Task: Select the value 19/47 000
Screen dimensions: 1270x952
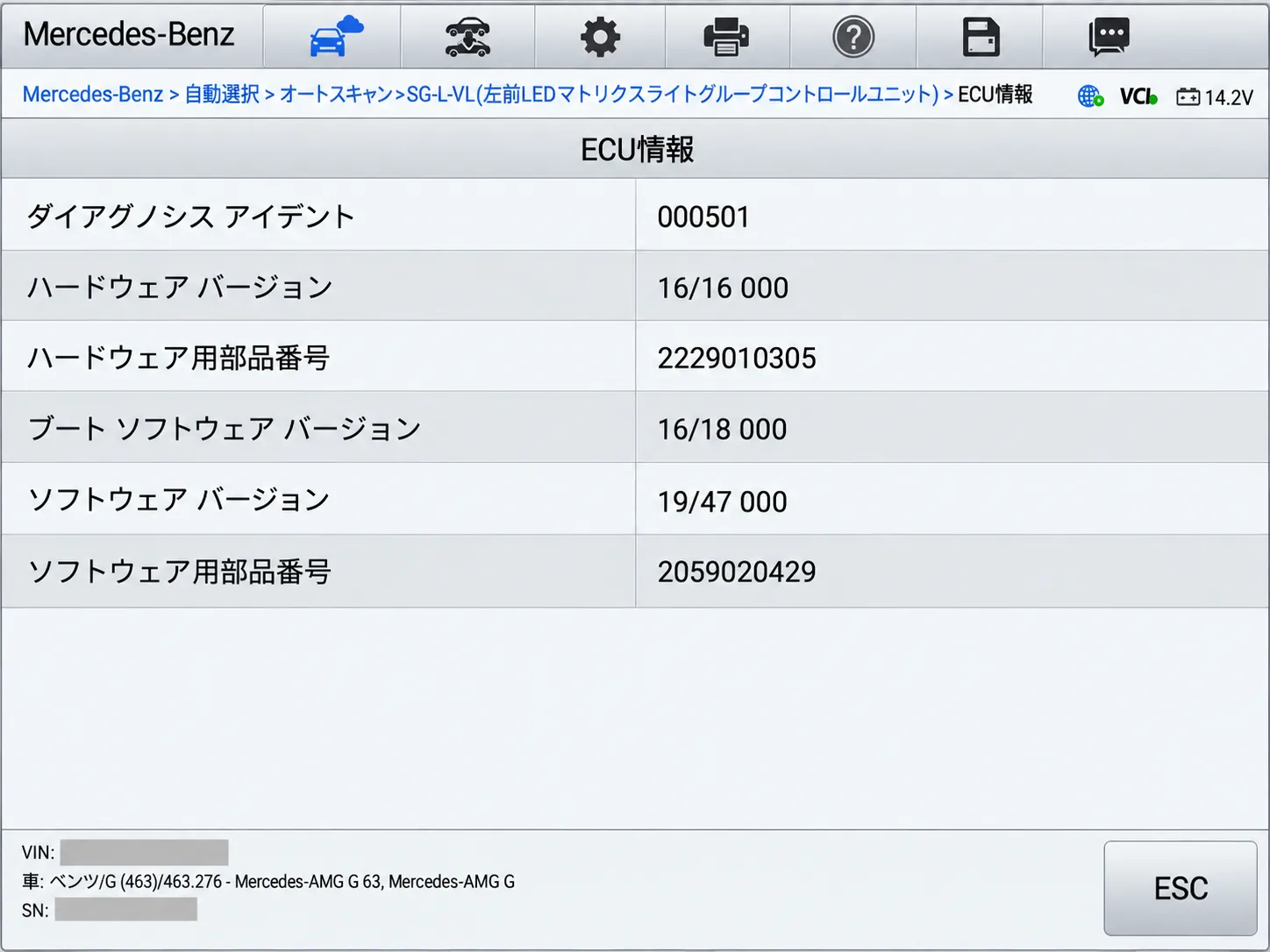Action: (722, 501)
